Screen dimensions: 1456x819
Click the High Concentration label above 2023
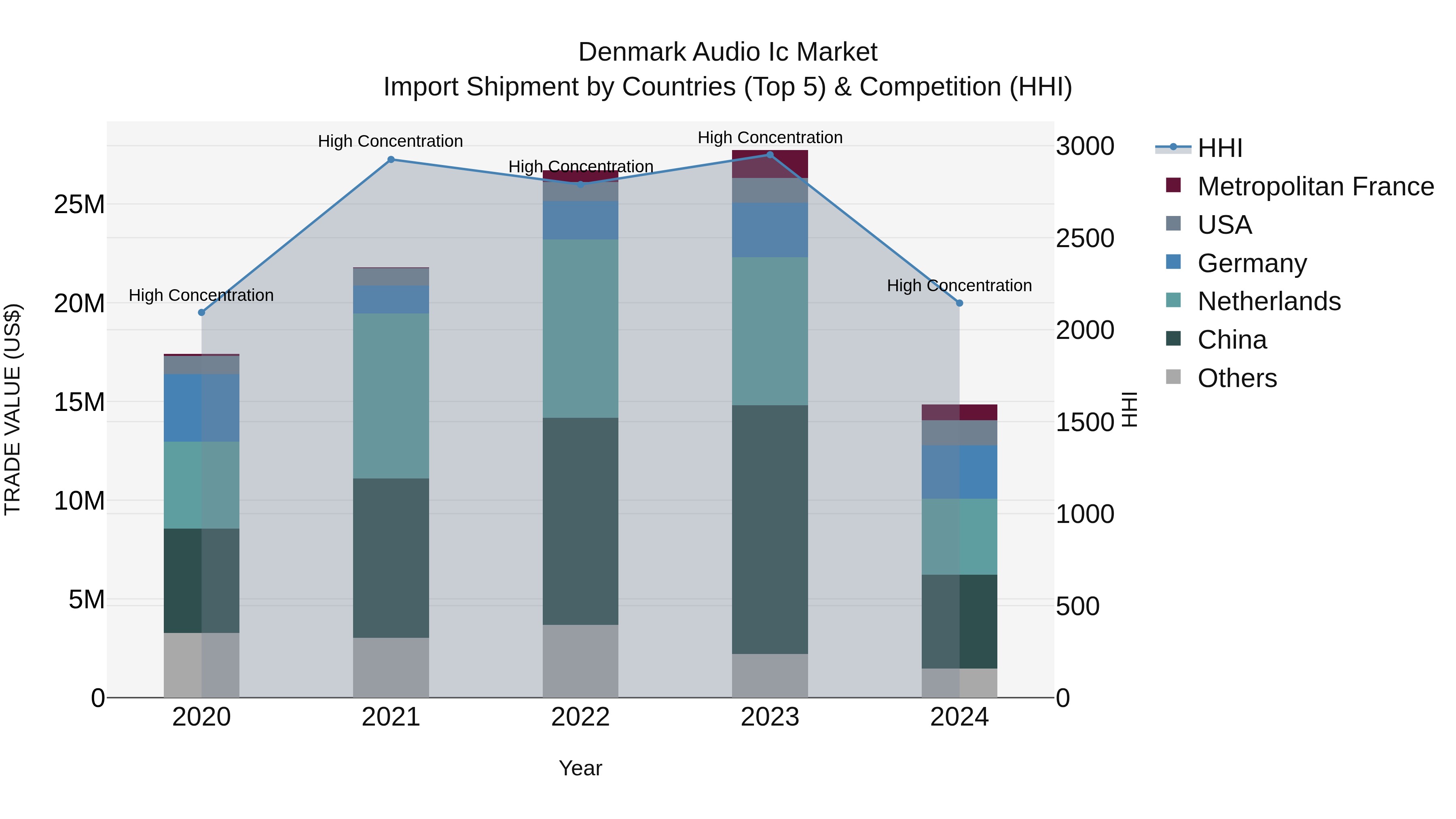click(770, 138)
